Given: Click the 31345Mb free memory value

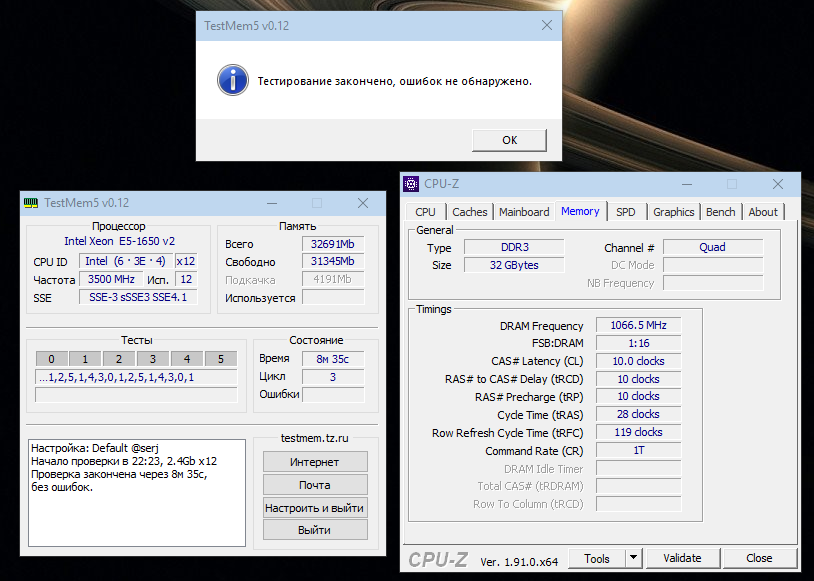Looking at the screenshot, I should tap(333, 261).
